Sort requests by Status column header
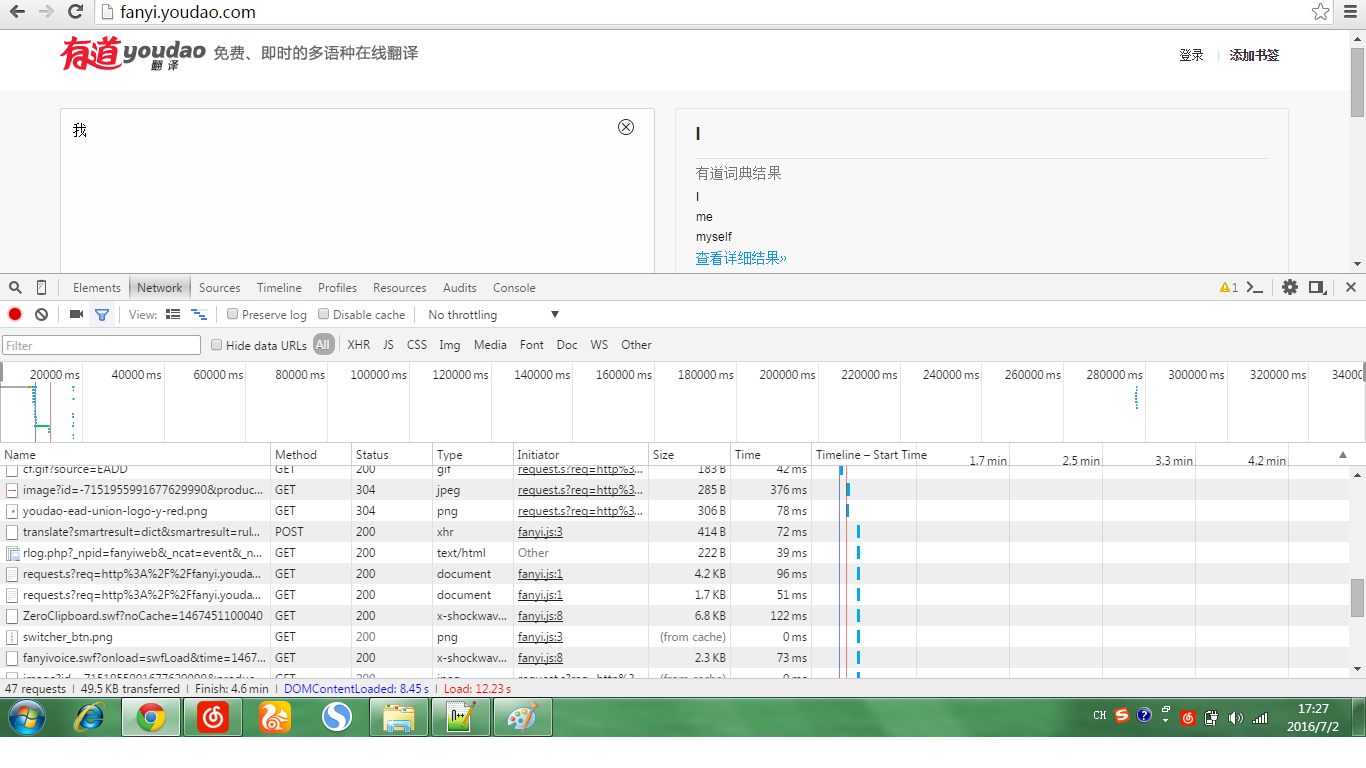1366x768 pixels. [x=392, y=455]
